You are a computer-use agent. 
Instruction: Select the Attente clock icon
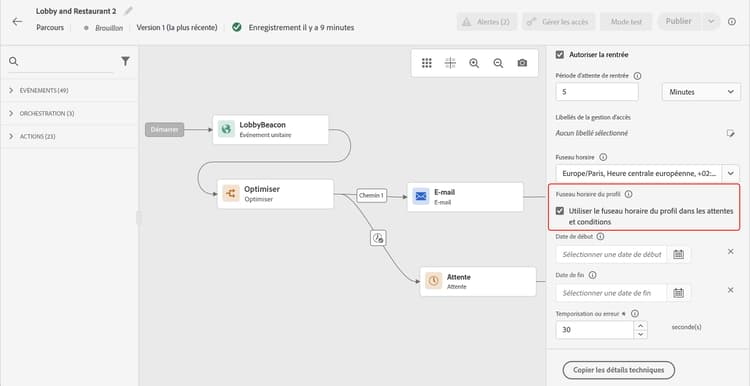pos(433,281)
